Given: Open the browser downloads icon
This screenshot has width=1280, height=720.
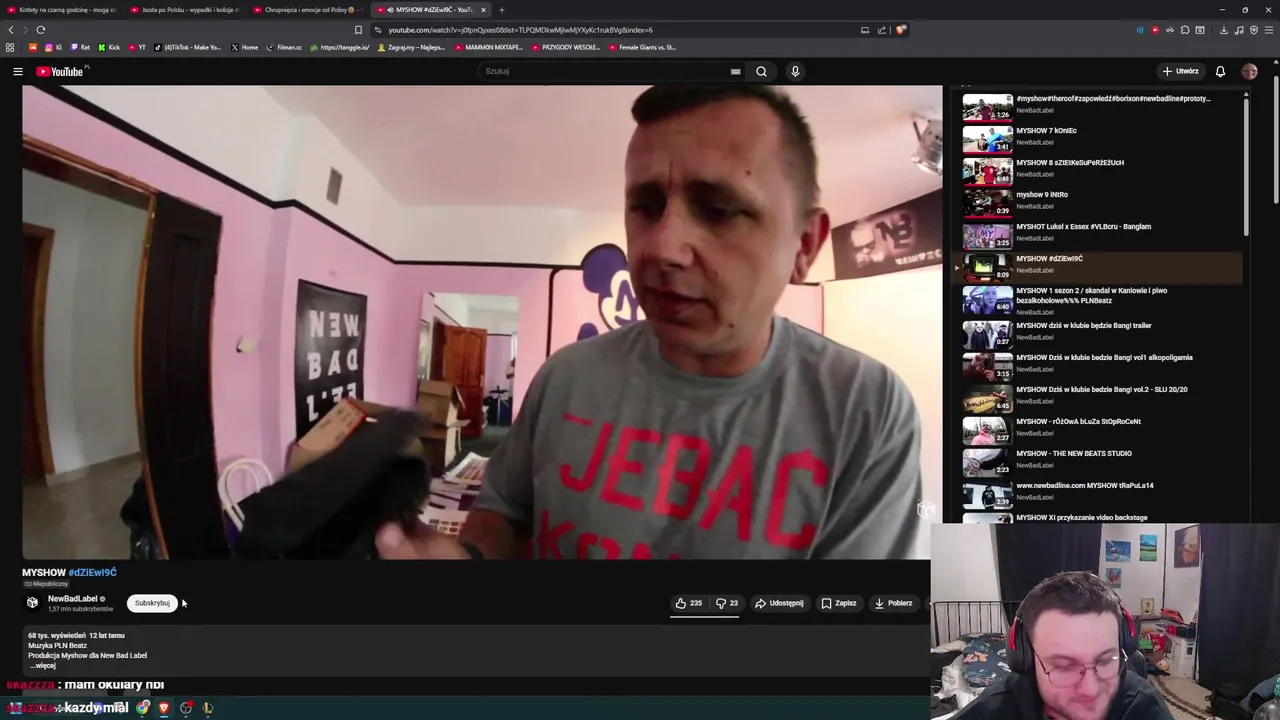Looking at the screenshot, I should 1223,30.
